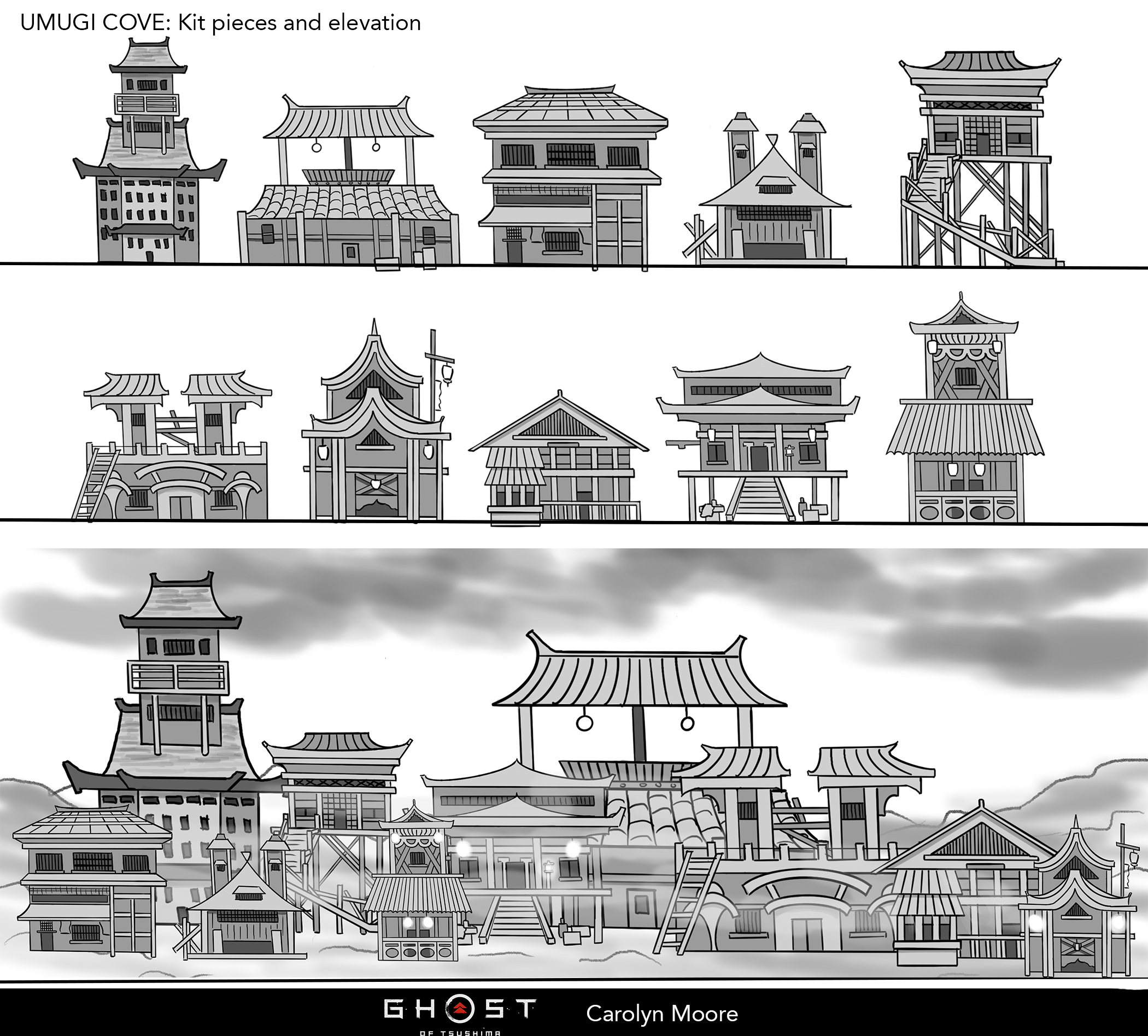This screenshot has width=1148, height=1036.
Task: Click the "UMUGI COVE: Kit pieces and elevation" title
Action: (x=221, y=23)
